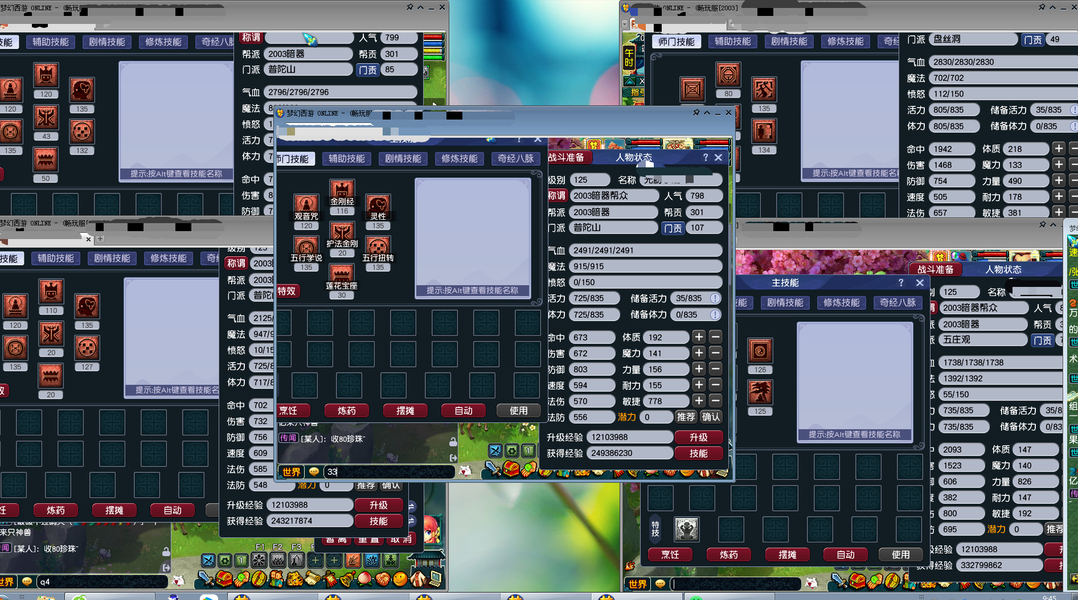Click the pin icon on the top-left game window
The width and height of the screenshot is (1078, 600).
[x=410, y=6]
